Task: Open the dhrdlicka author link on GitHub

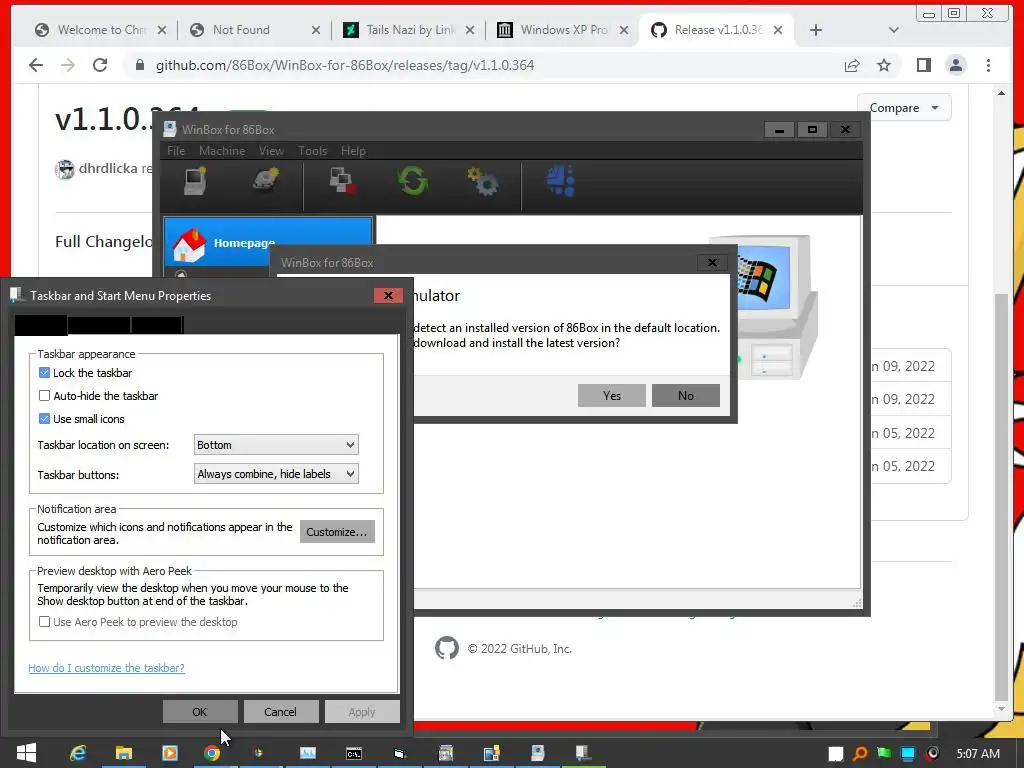Action: [x=108, y=168]
